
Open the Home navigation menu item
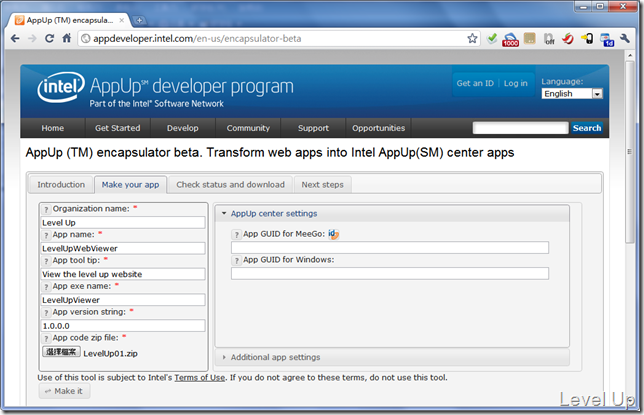coord(53,128)
